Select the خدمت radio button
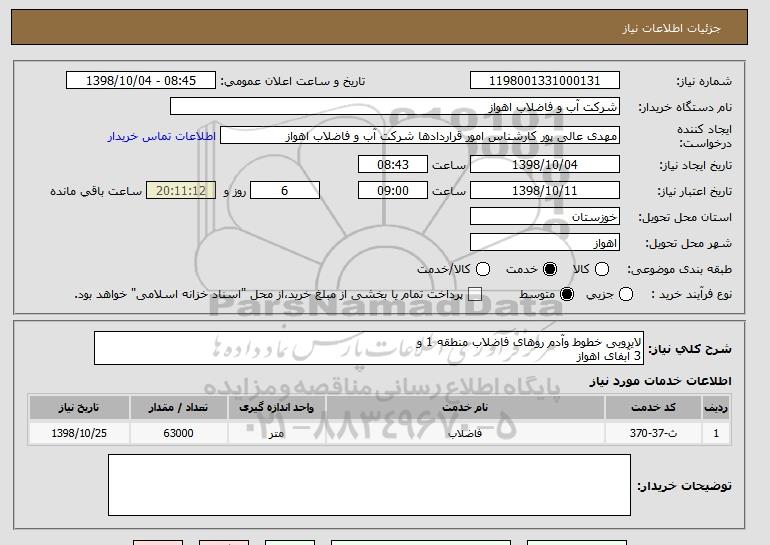770x545 pixels. (x=550, y=269)
